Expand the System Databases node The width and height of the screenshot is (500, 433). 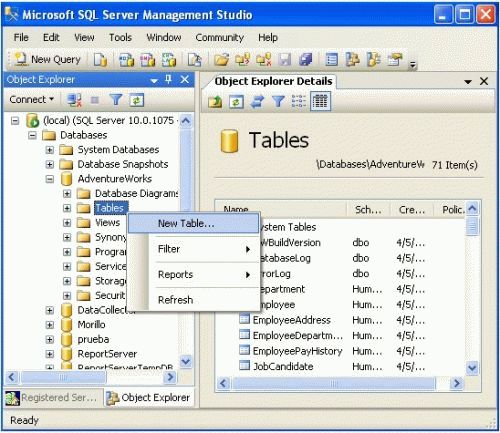pyautogui.click(x=49, y=150)
